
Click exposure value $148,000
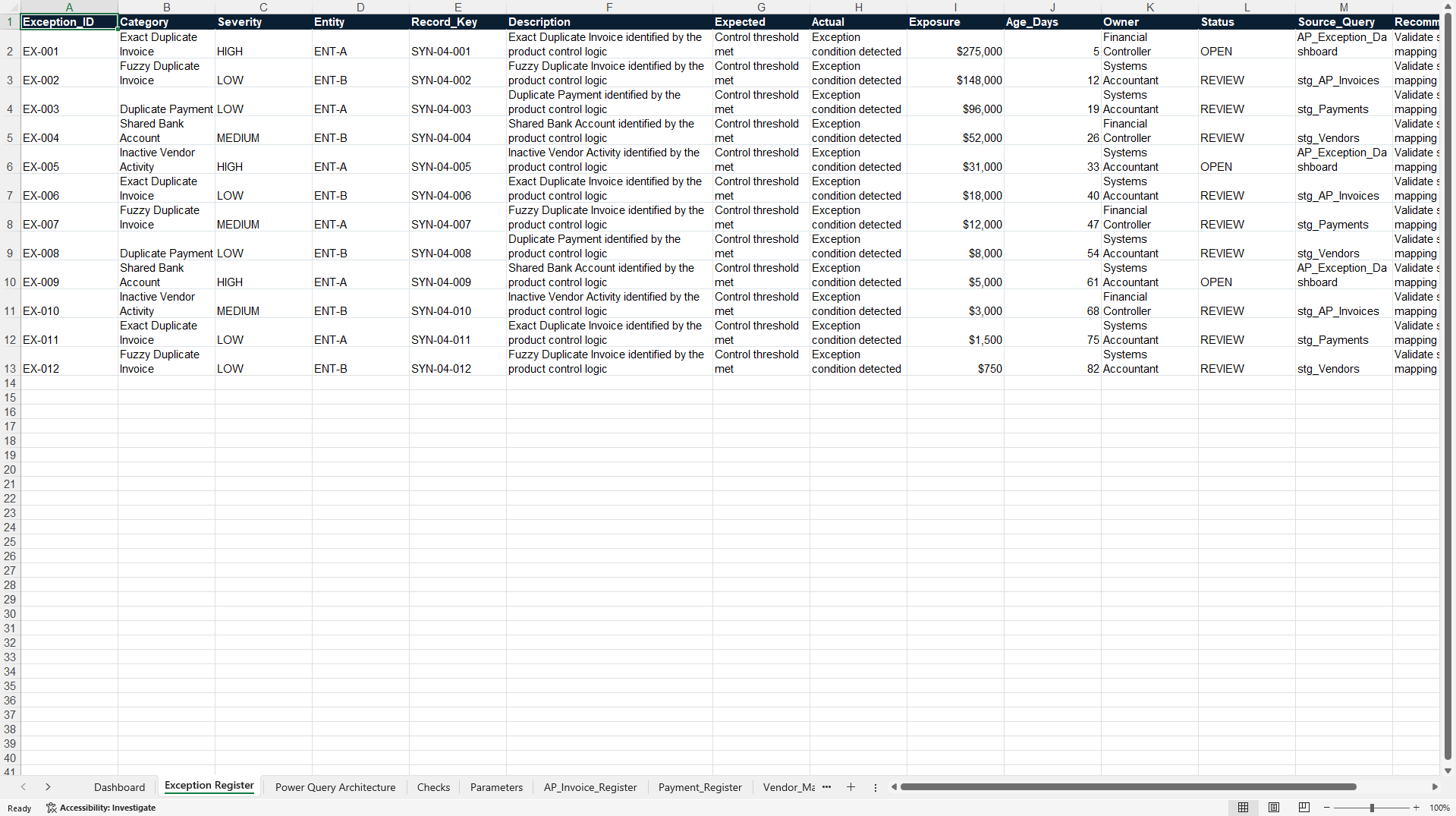pos(955,73)
